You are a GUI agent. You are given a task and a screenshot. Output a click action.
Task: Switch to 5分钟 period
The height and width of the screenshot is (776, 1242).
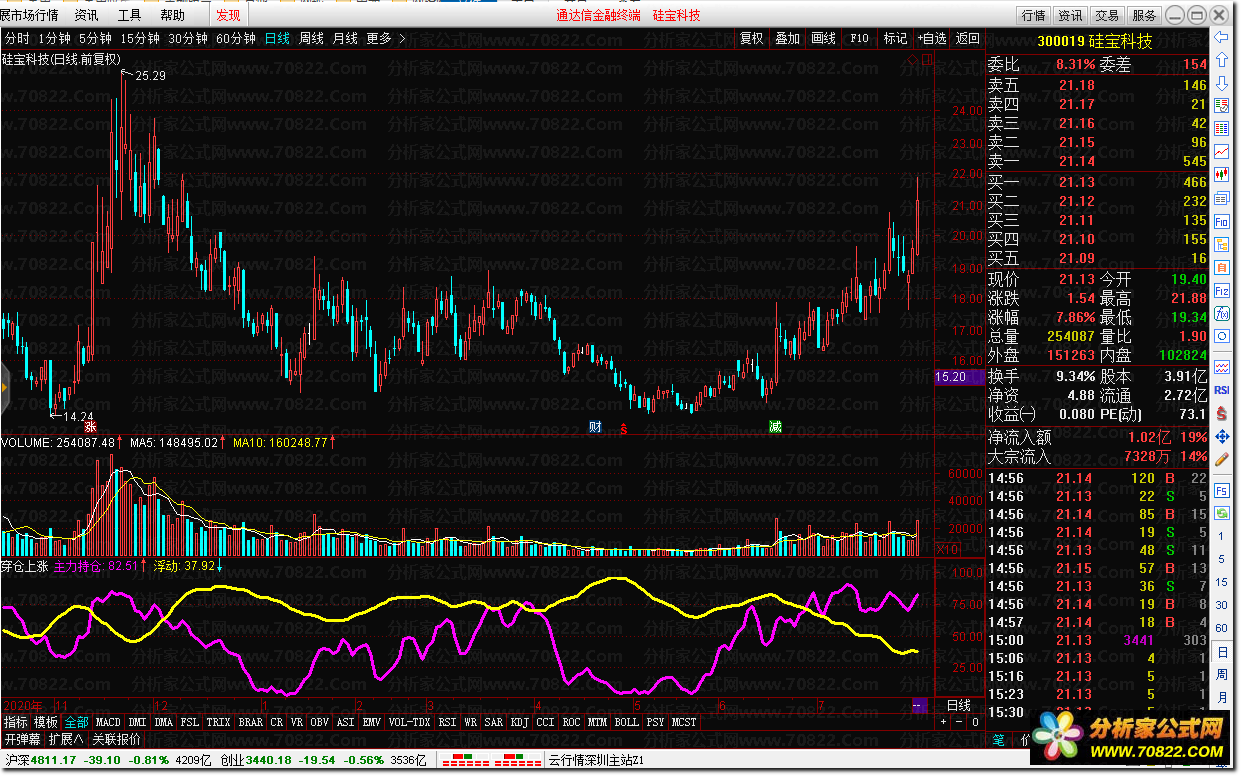tap(95, 38)
